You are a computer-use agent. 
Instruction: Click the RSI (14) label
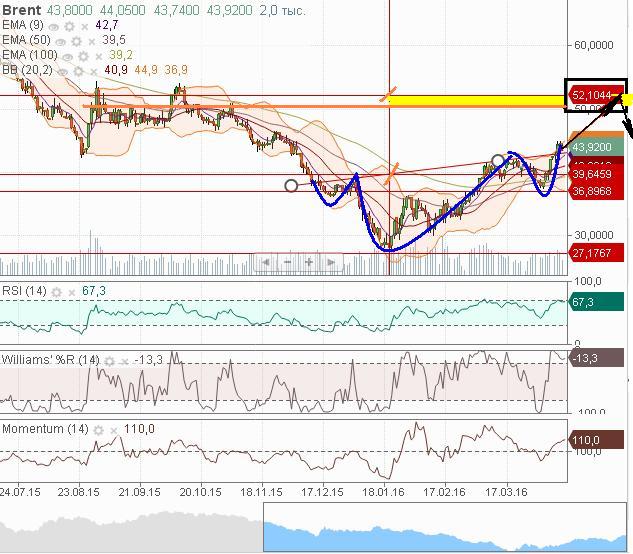tap(24, 291)
